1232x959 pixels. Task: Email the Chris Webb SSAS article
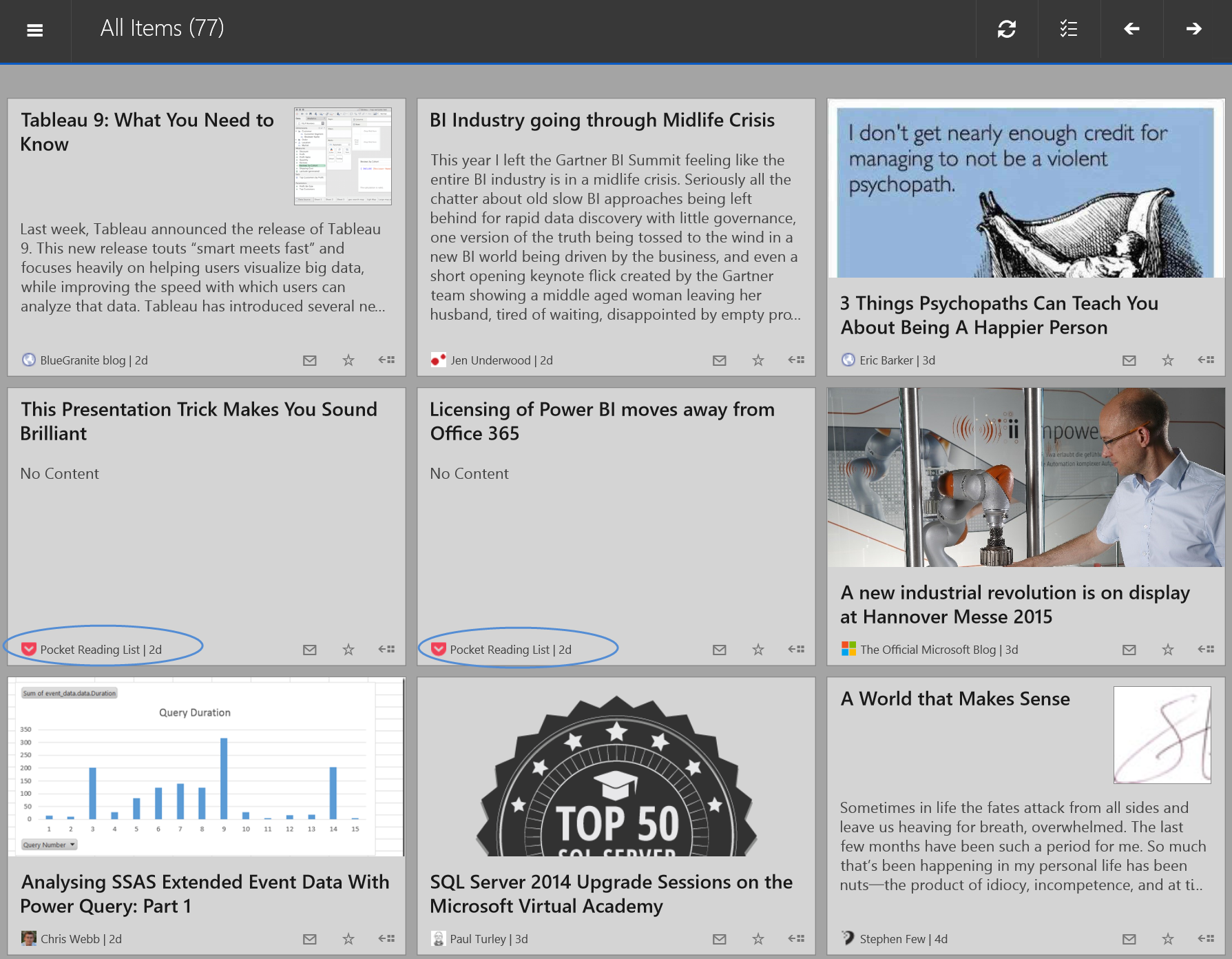tap(310, 939)
